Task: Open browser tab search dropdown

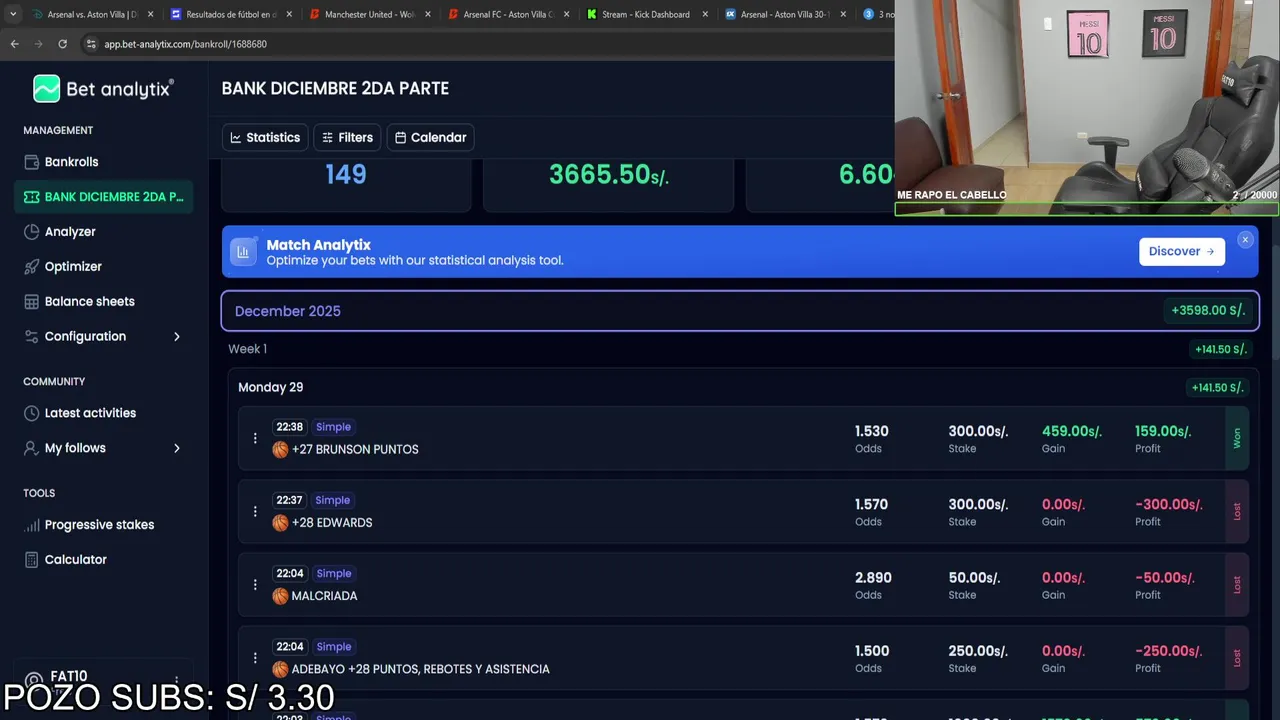Action: [12, 14]
